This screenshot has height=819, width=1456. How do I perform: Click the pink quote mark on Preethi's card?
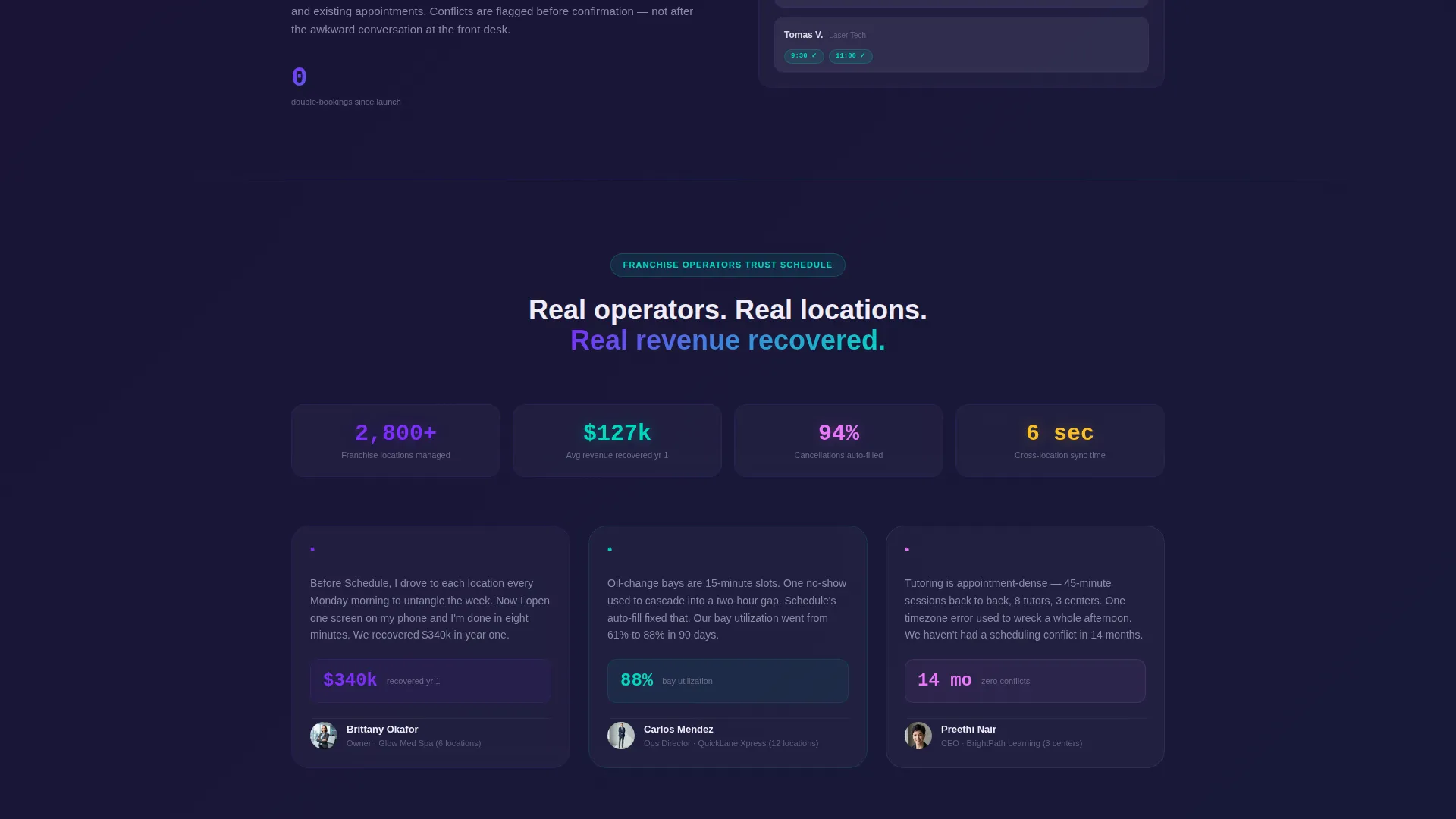coord(907,549)
